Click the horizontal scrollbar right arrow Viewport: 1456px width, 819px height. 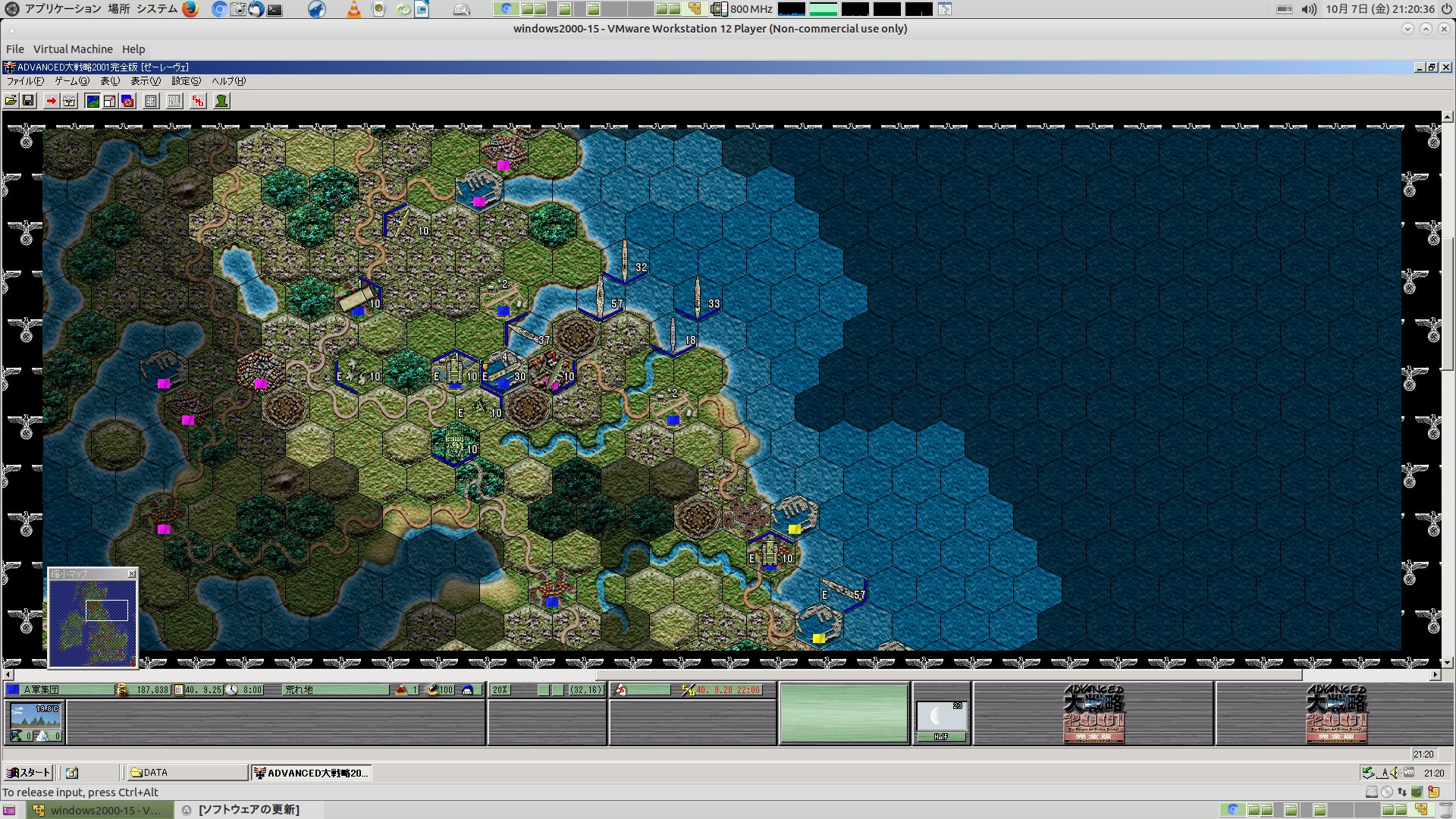click(x=1436, y=675)
